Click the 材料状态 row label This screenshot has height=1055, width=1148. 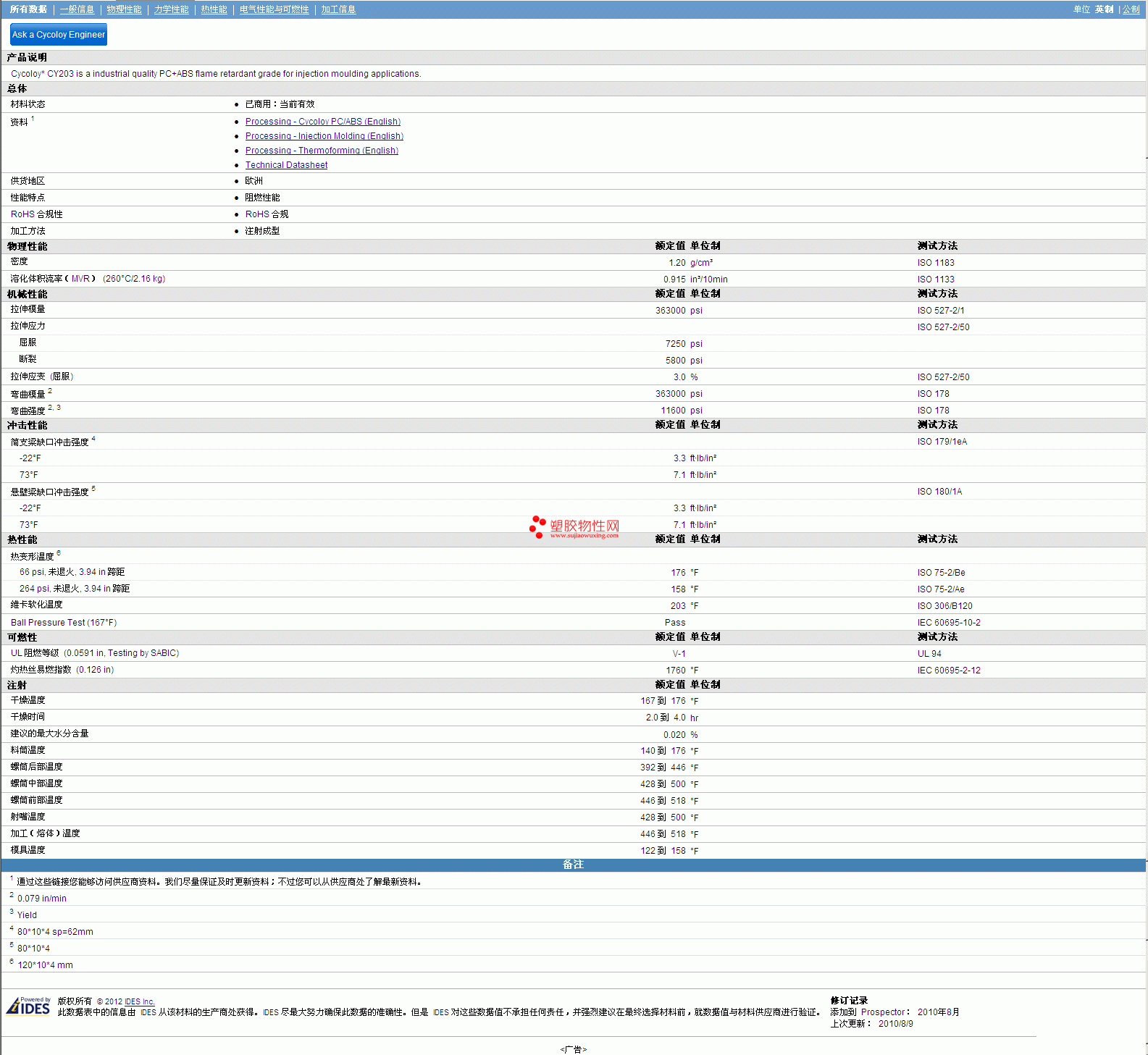[28, 104]
